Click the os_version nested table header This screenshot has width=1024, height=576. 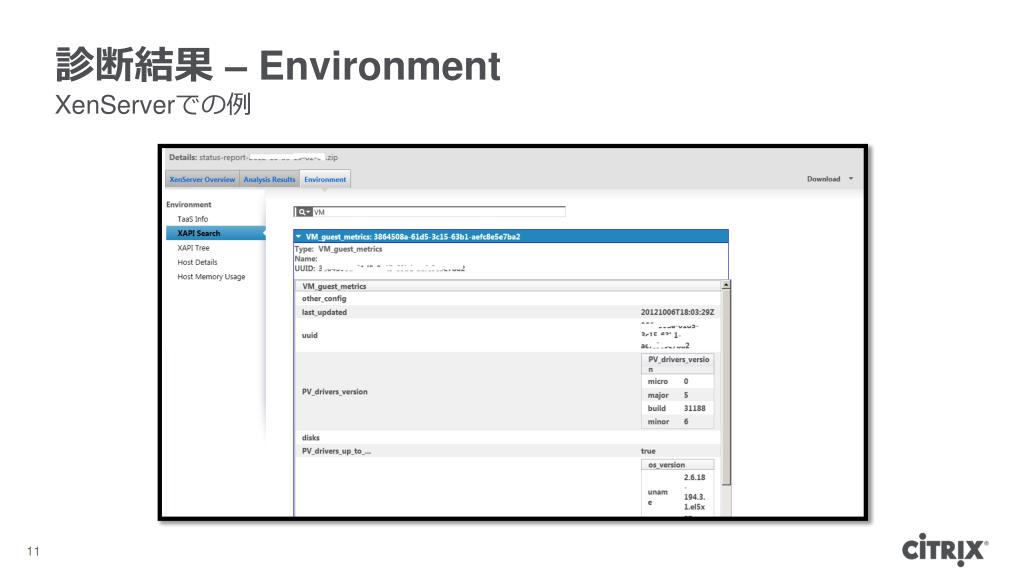[x=677, y=465]
